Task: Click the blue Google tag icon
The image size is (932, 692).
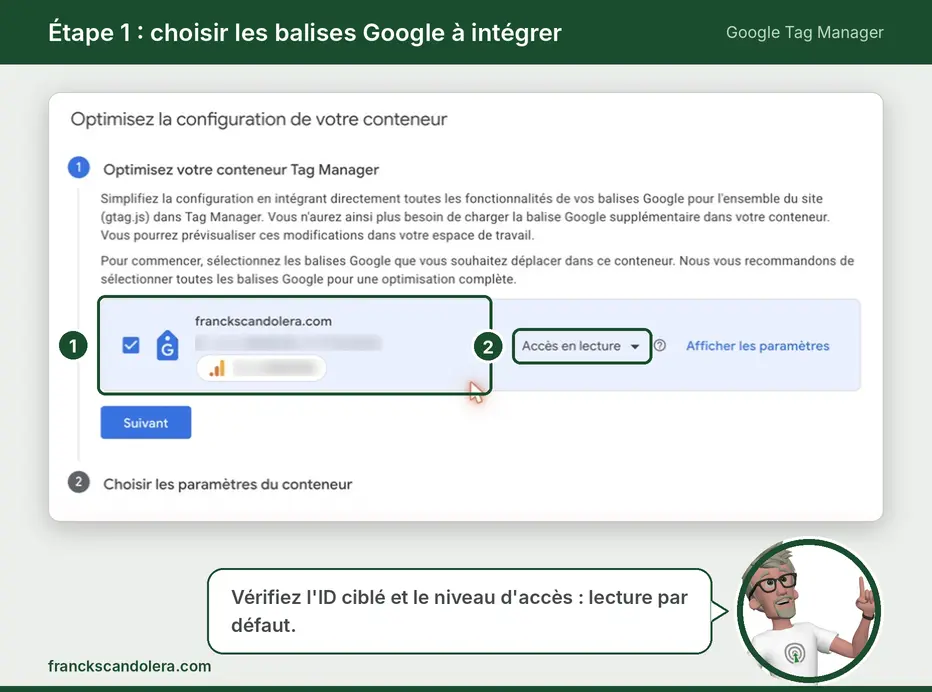Action: pyautogui.click(x=167, y=345)
